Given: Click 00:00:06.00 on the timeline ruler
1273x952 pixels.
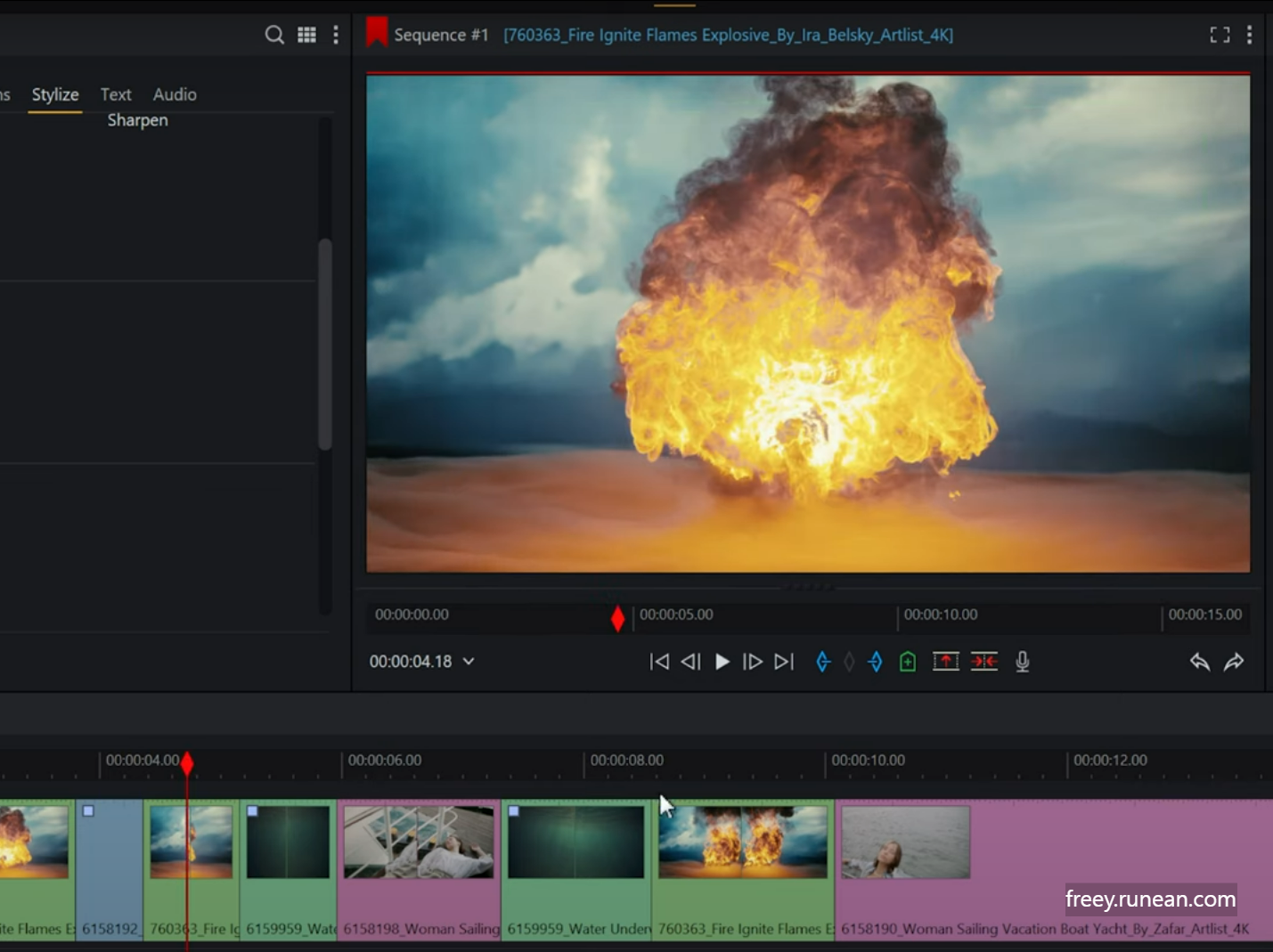Looking at the screenshot, I should 385,761.
